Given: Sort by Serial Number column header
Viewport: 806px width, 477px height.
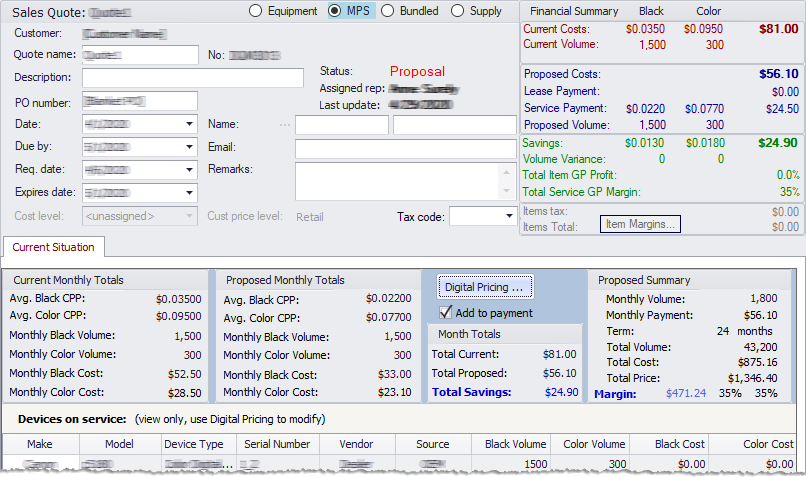Looking at the screenshot, I should 278,444.
